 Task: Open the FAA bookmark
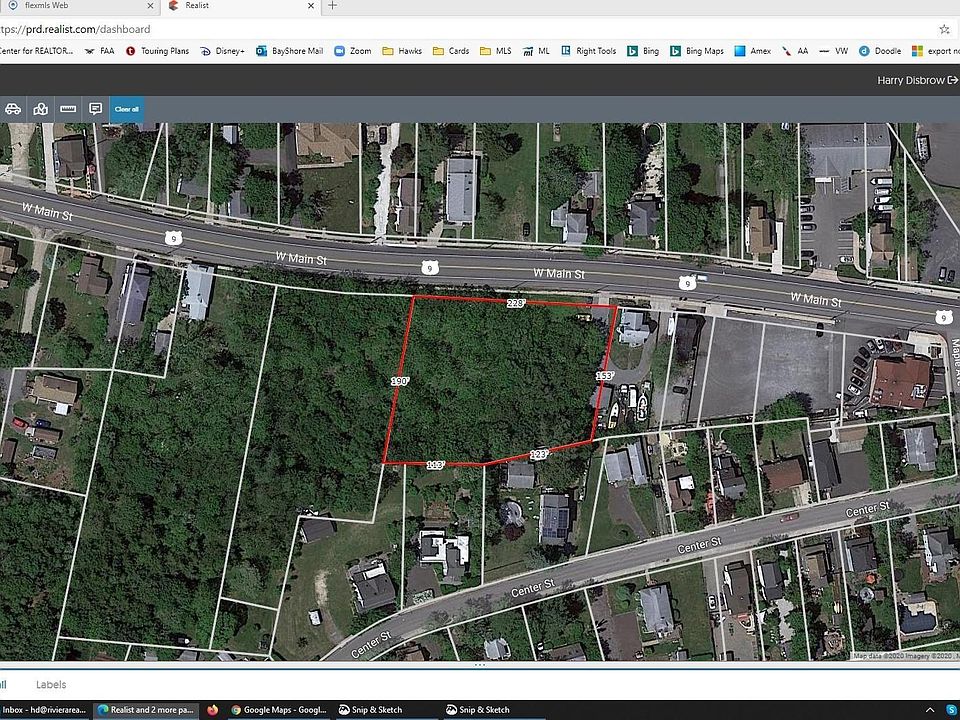tap(100, 51)
